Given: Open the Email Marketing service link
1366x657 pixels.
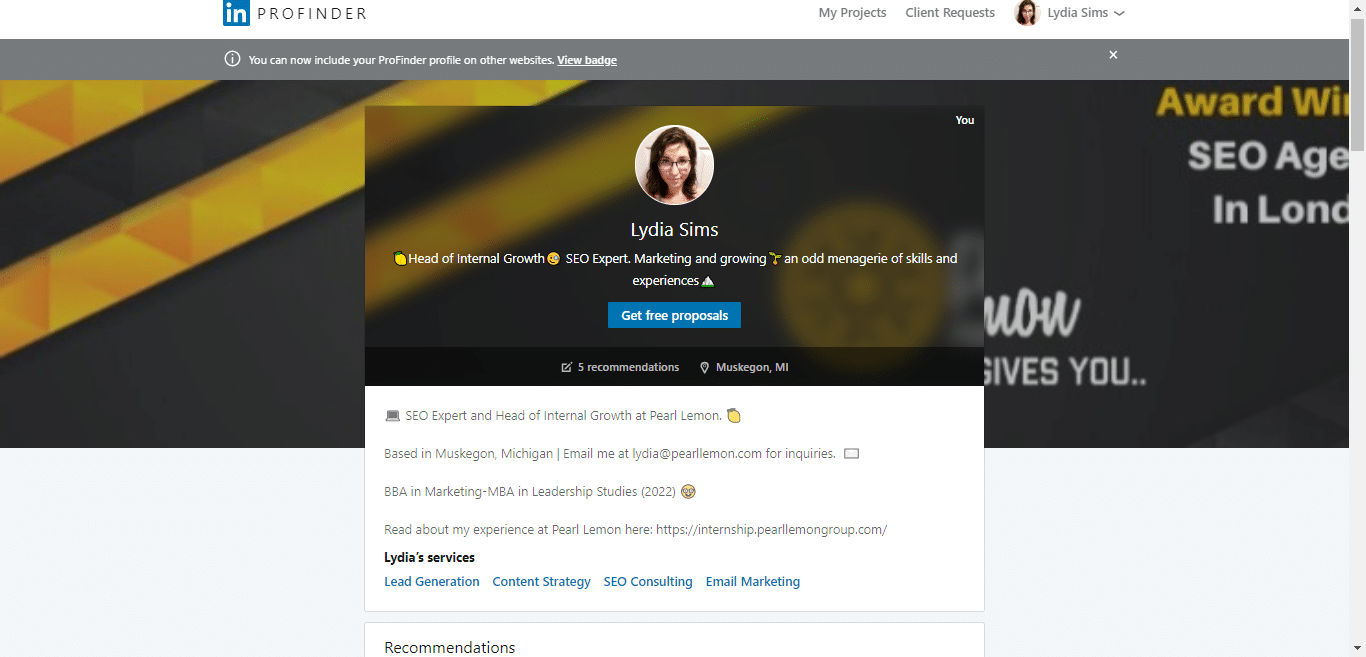Looking at the screenshot, I should 753,581.
